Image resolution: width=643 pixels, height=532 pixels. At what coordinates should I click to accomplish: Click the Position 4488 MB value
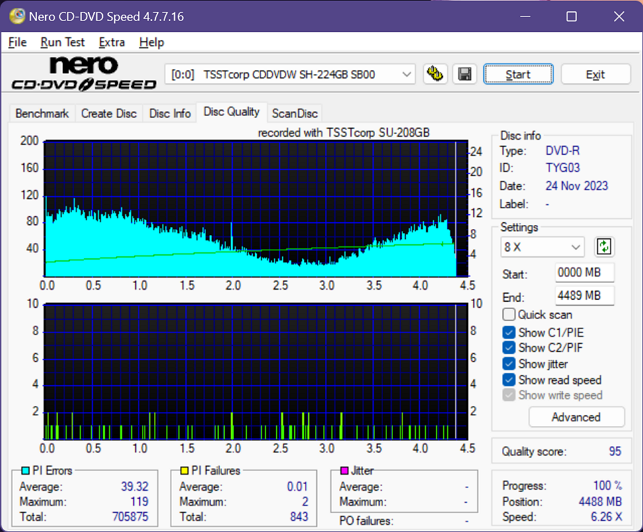(600, 502)
